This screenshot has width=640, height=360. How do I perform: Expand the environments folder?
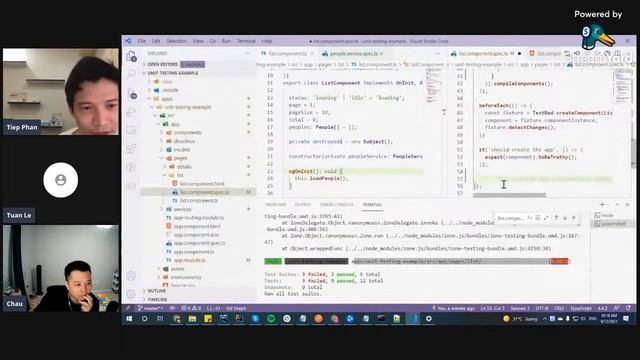[x=186, y=277]
